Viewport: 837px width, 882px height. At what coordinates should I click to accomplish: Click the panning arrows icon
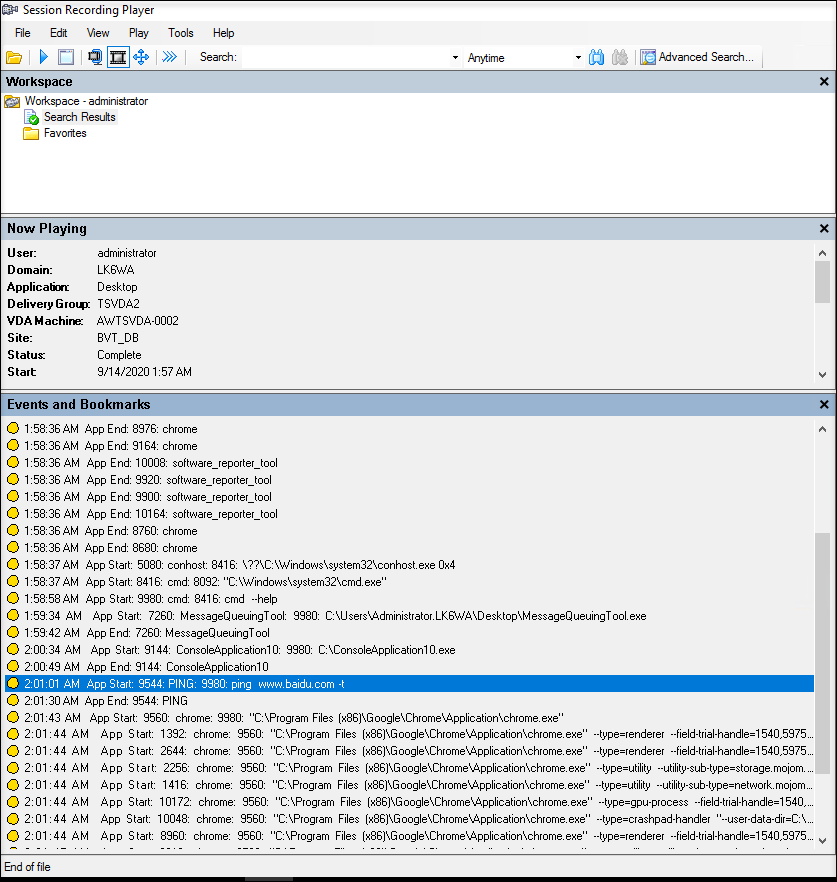coord(141,57)
